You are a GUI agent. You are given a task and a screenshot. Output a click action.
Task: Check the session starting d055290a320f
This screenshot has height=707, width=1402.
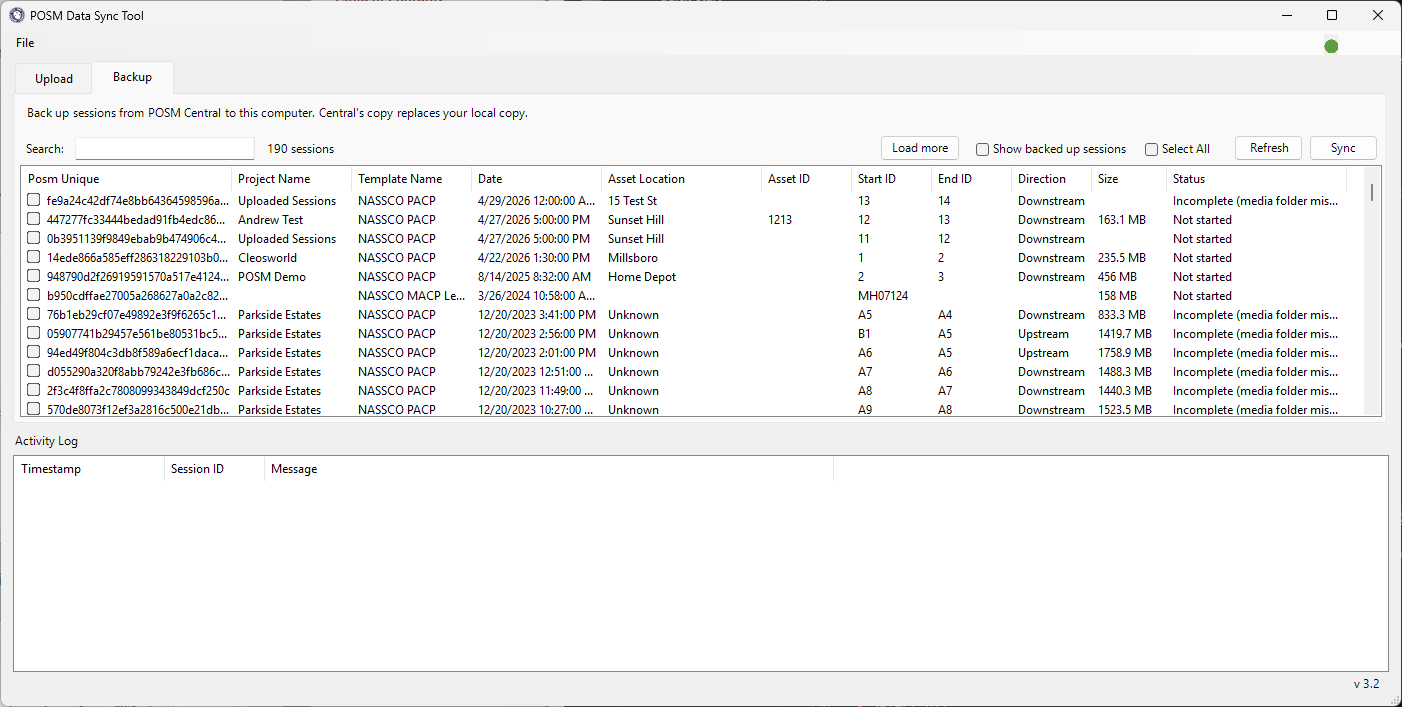(x=34, y=372)
